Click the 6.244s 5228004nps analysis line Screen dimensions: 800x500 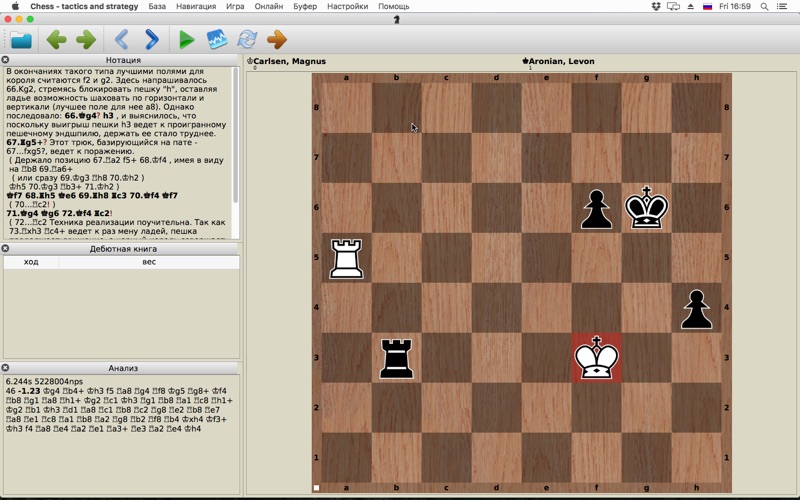tap(44, 382)
